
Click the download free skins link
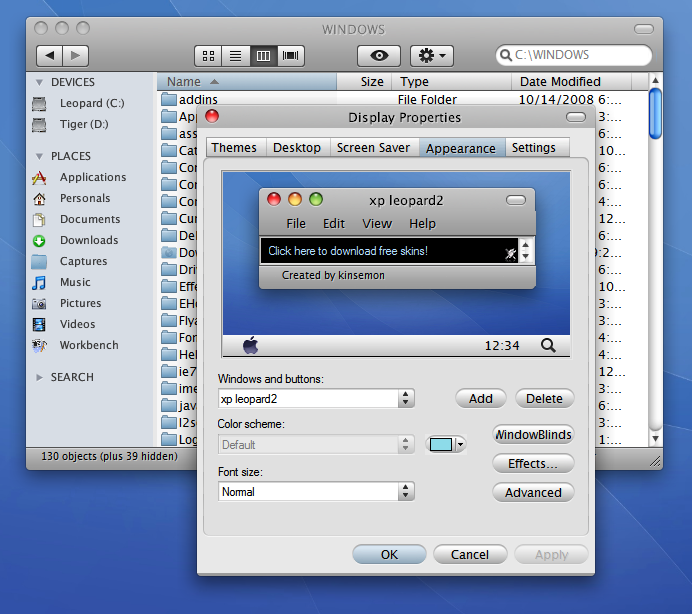point(348,251)
